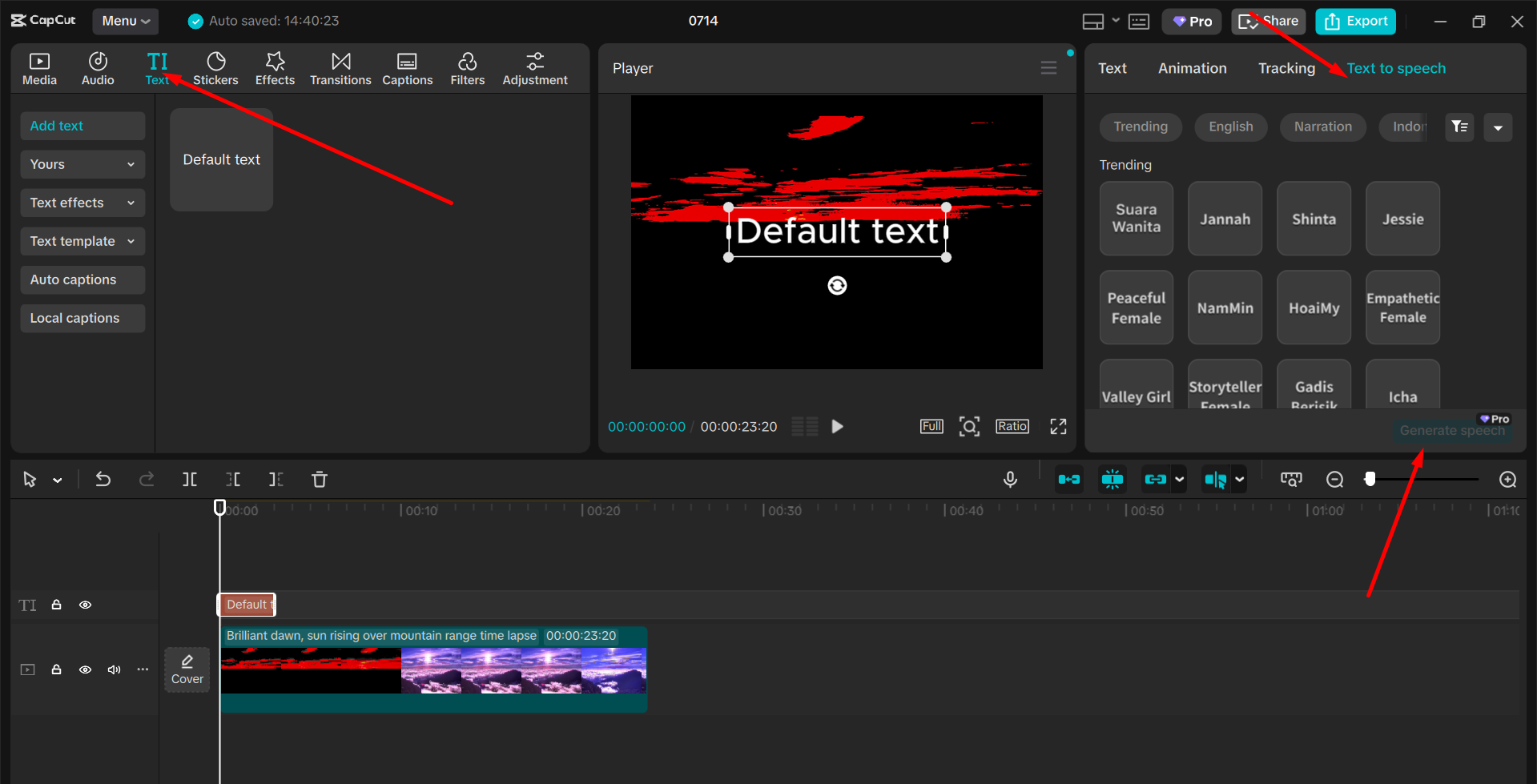Image resolution: width=1537 pixels, height=784 pixels.
Task: Open the Ratio options
Action: click(1012, 426)
